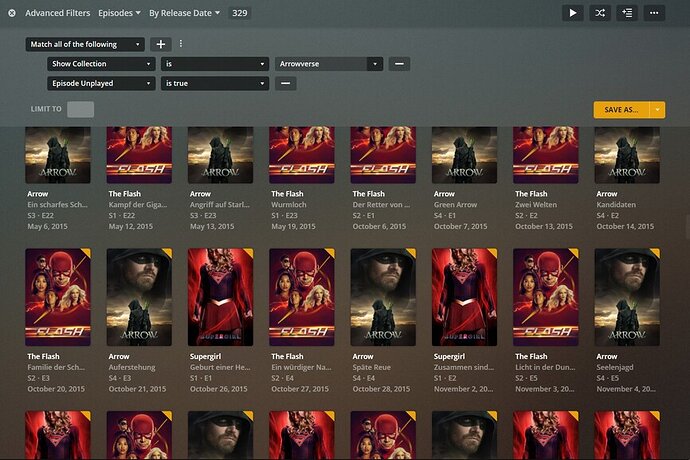690x460 pixels.
Task: Play all filtered episodes
Action: click(x=573, y=13)
